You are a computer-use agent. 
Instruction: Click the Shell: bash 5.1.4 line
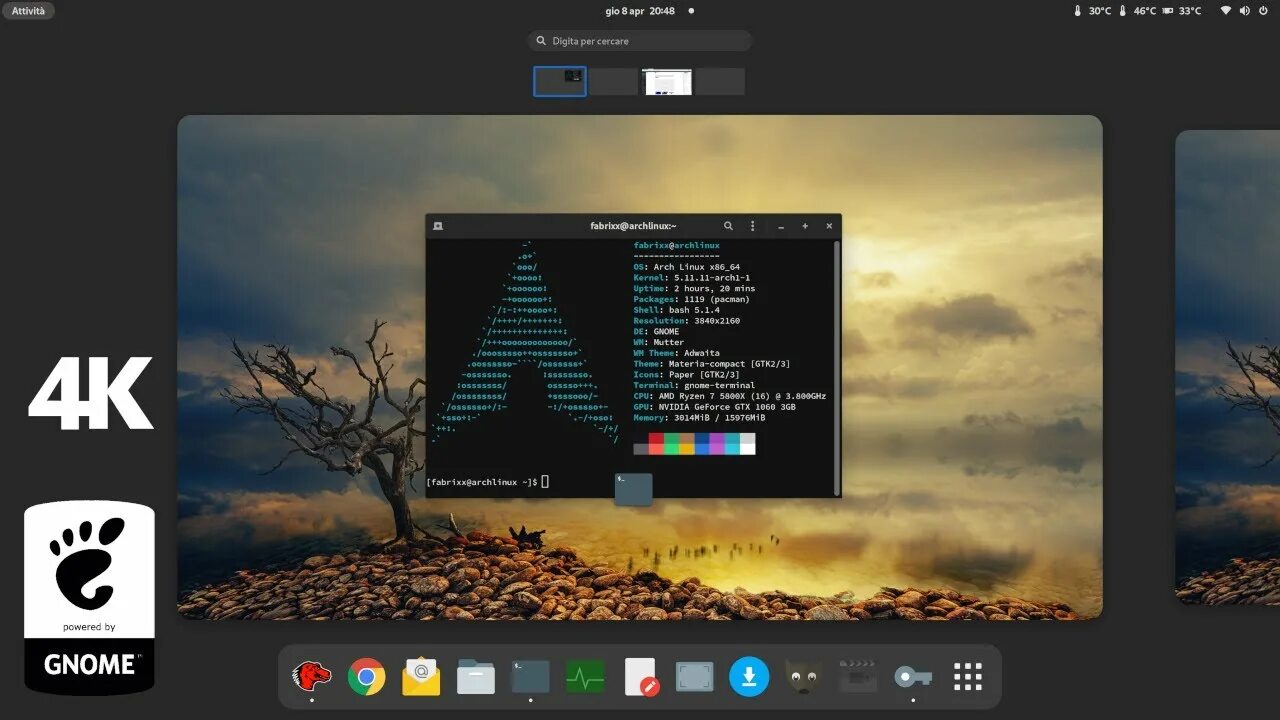click(x=677, y=310)
